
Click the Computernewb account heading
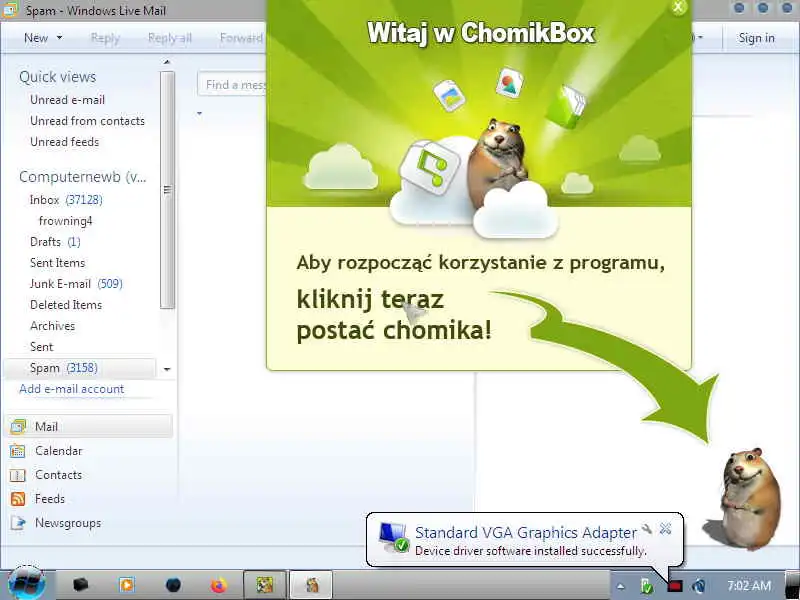coord(83,177)
